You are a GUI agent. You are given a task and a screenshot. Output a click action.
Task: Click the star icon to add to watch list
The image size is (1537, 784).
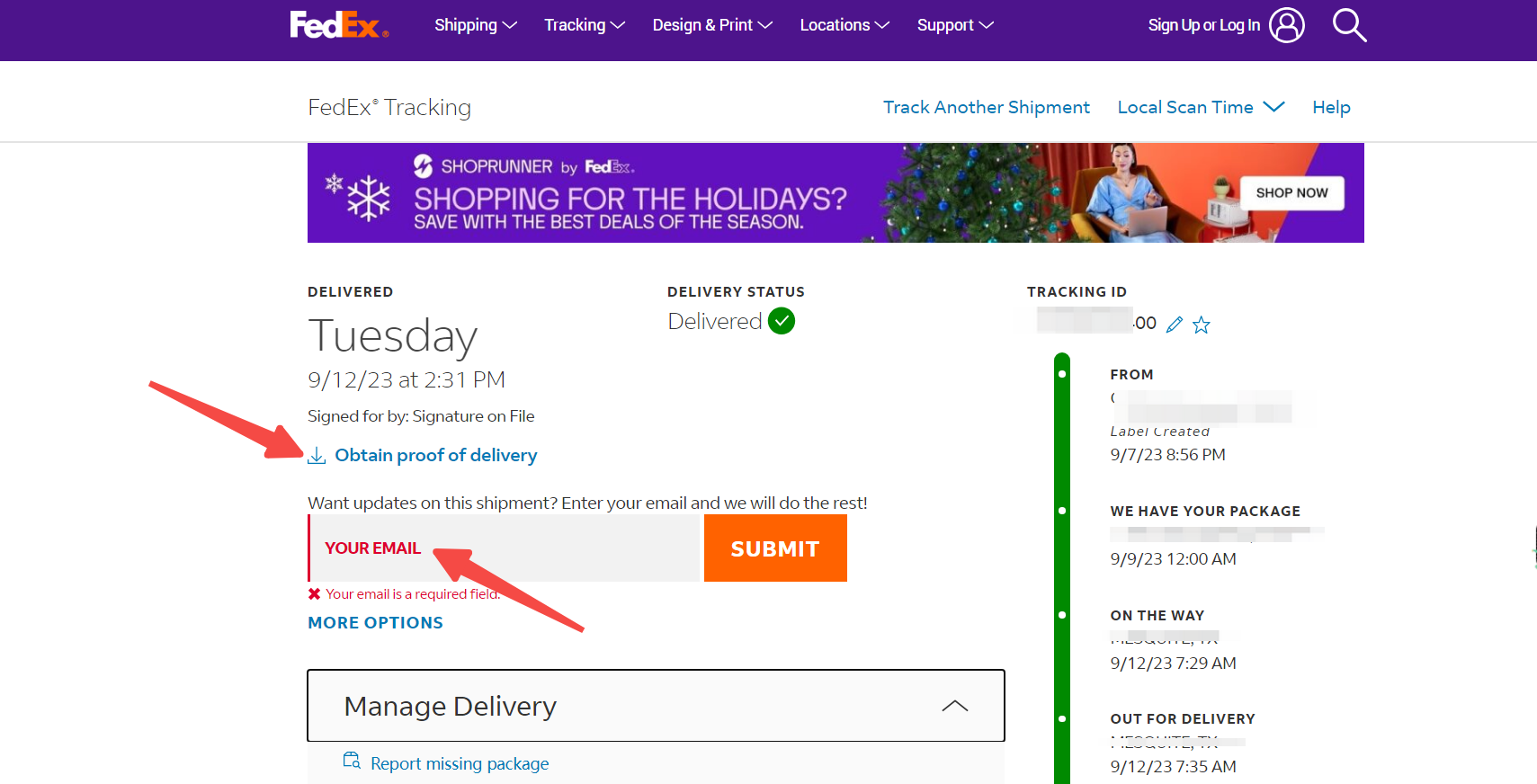(1202, 325)
